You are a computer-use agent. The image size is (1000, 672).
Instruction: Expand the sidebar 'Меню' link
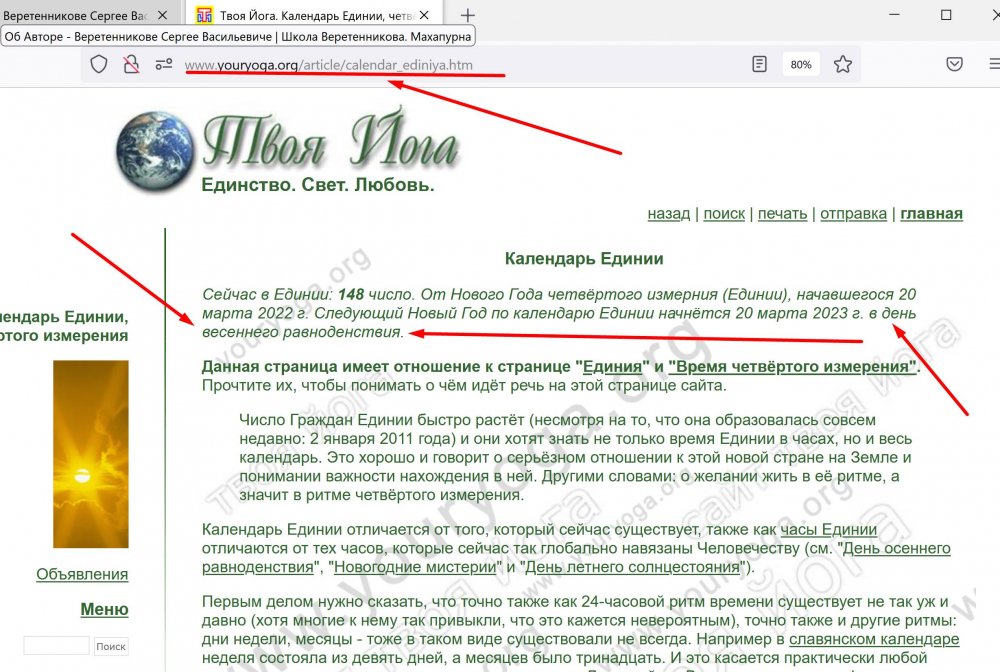coord(104,609)
